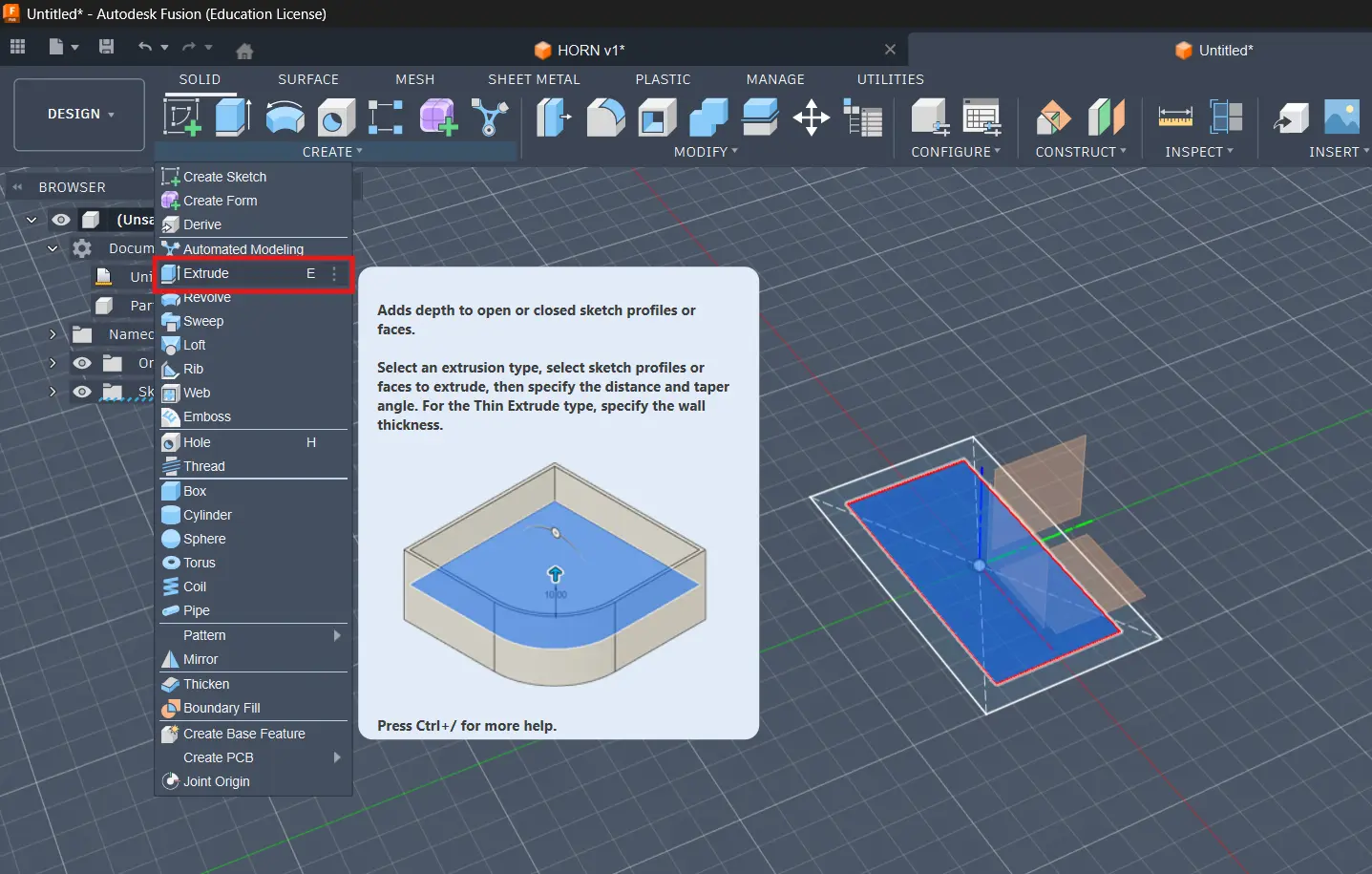
Task: Collapse the Document Settings tree node
Action: pos(53,248)
